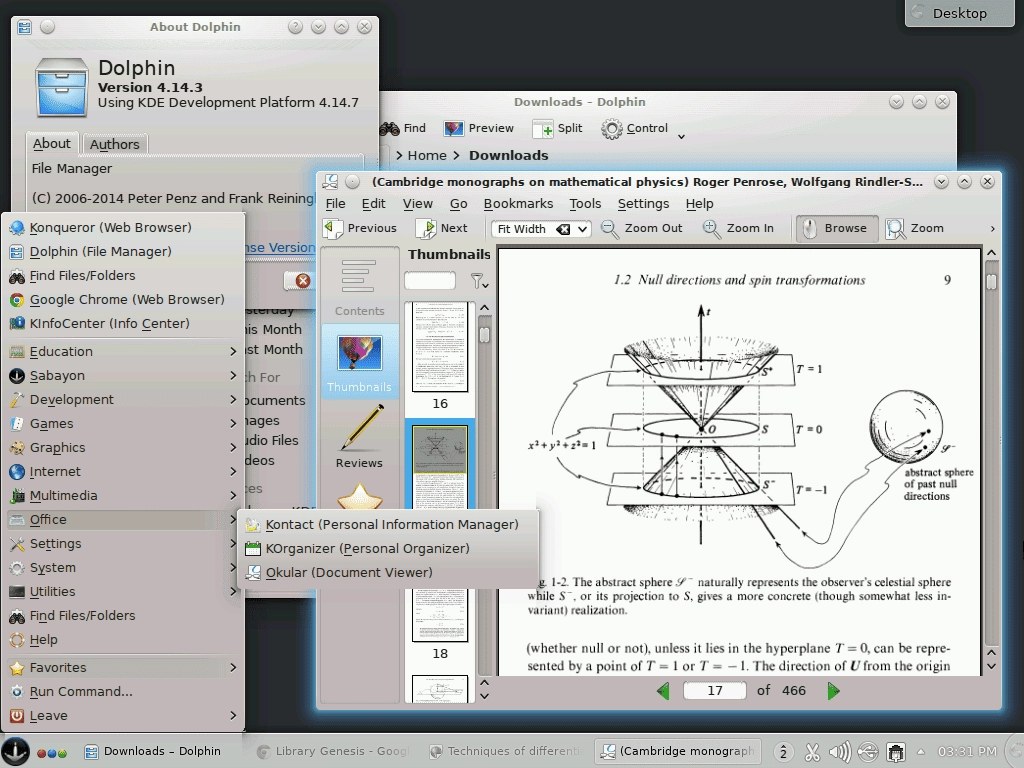
Task: Click the Zoom In magnifier in Okular
Action: [738, 229]
